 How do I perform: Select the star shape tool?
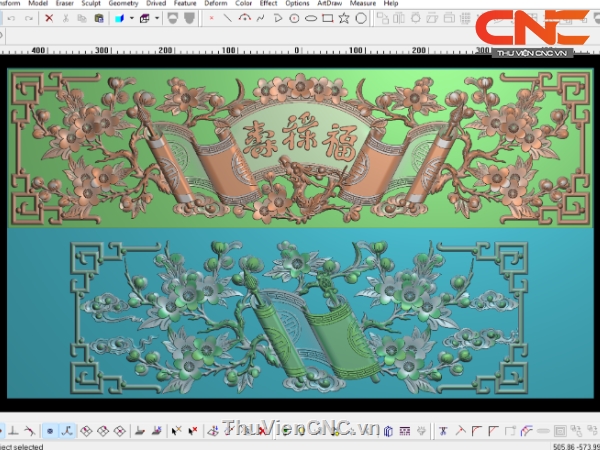(x=344, y=18)
